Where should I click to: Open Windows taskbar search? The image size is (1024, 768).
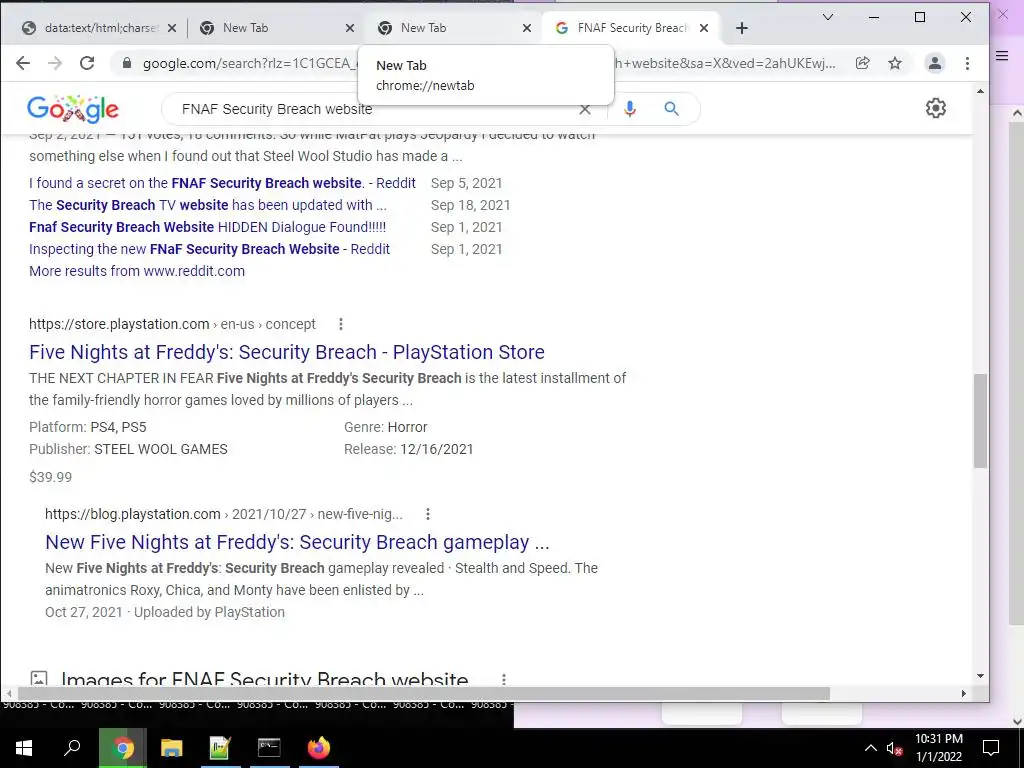coord(72,748)
